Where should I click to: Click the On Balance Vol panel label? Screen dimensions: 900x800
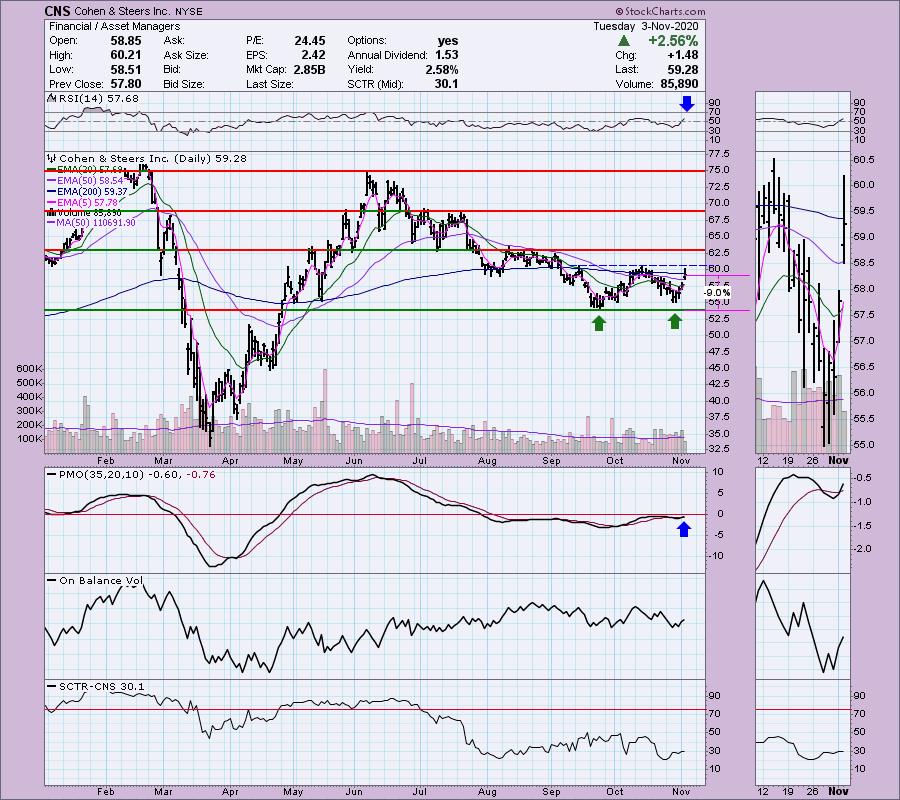click(x=101, y=581)
